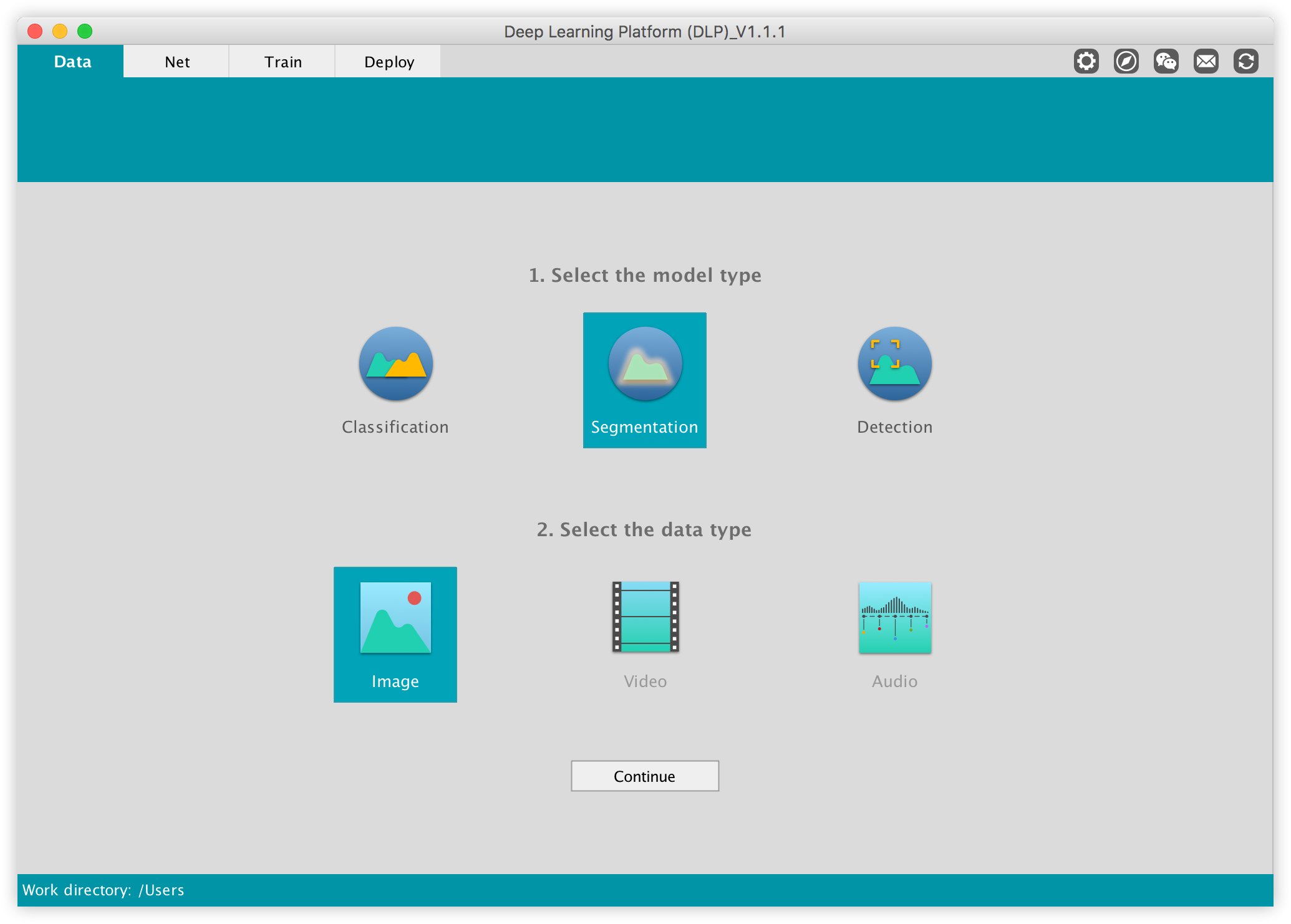Click the Classification label text
The width and height of the screenshot is (1291, 924).
pos(395,427)
